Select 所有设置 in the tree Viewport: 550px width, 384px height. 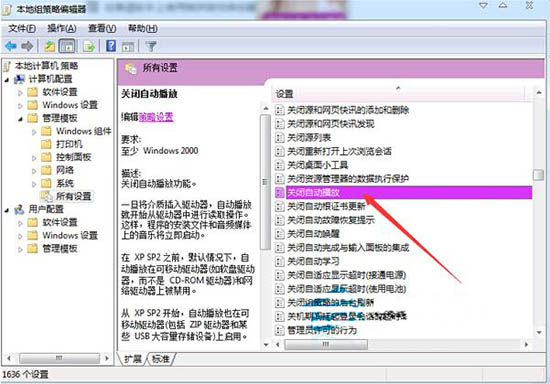click(x=73, y=196)
